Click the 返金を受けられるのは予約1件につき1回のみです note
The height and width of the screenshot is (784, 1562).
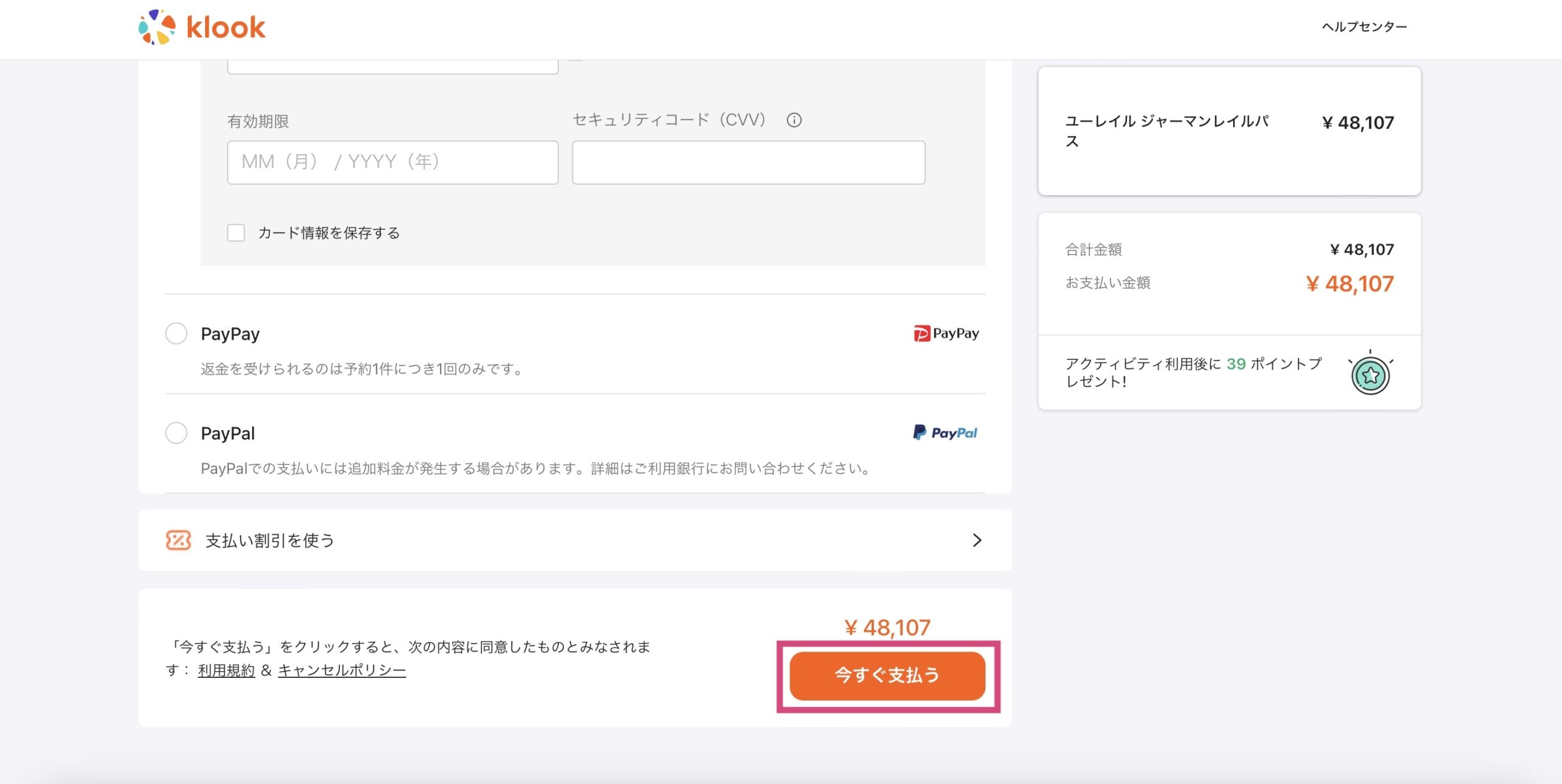click(x=362, y=369)
